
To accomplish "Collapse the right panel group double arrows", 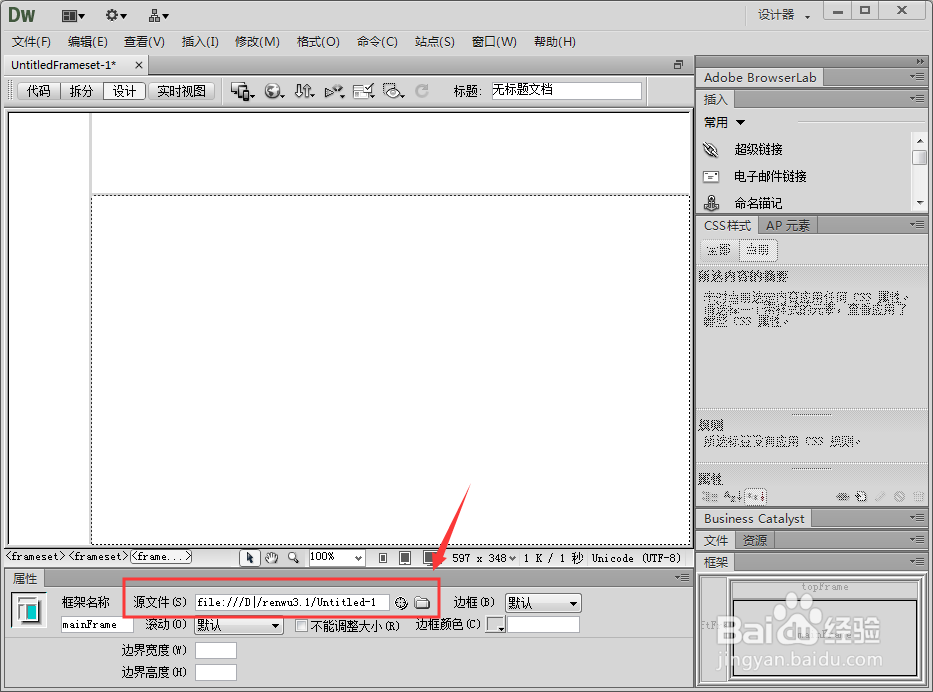I will (x=920, y=61).
